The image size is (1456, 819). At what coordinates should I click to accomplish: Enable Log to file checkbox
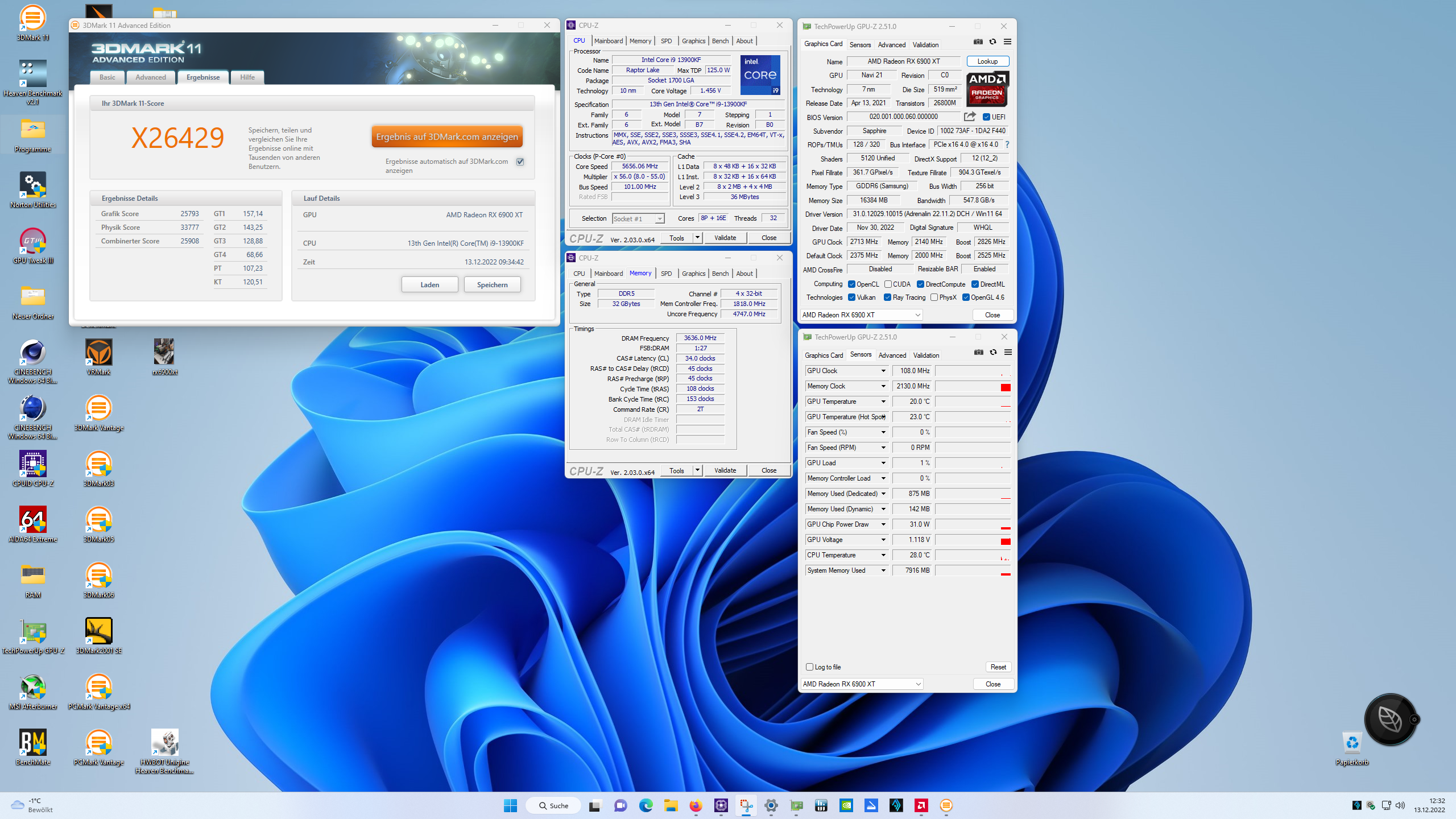tap(809, 667)
